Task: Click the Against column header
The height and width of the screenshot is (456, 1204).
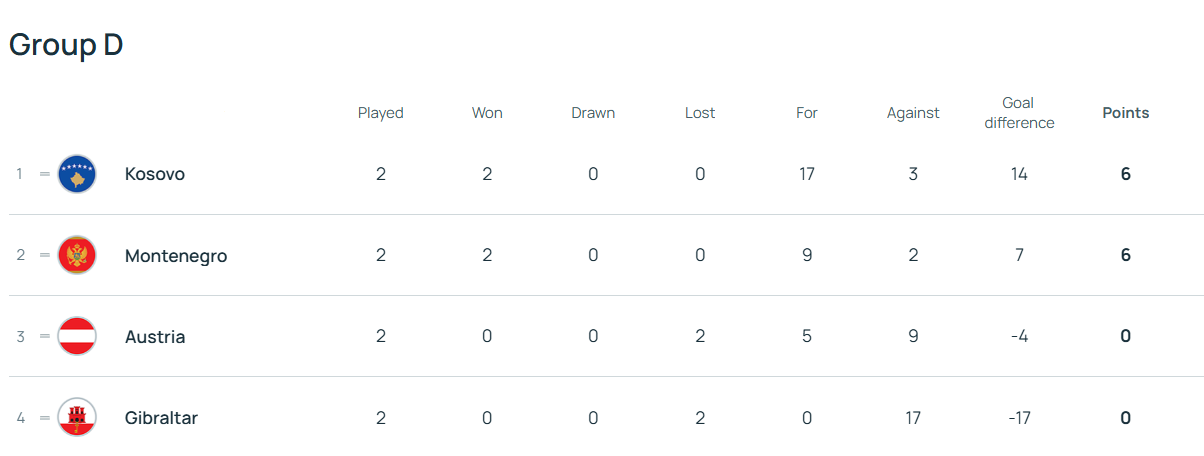Action: (x=912, y=113)
